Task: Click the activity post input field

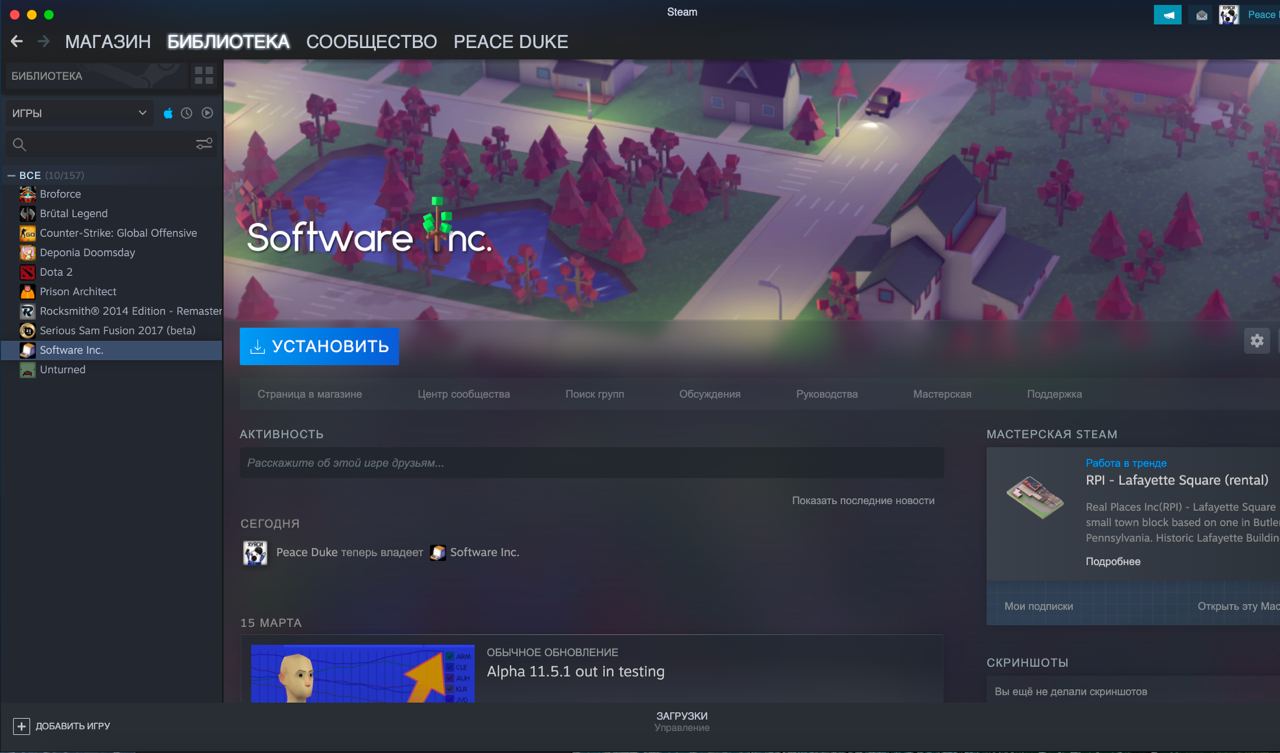Action: click(592, 463)
